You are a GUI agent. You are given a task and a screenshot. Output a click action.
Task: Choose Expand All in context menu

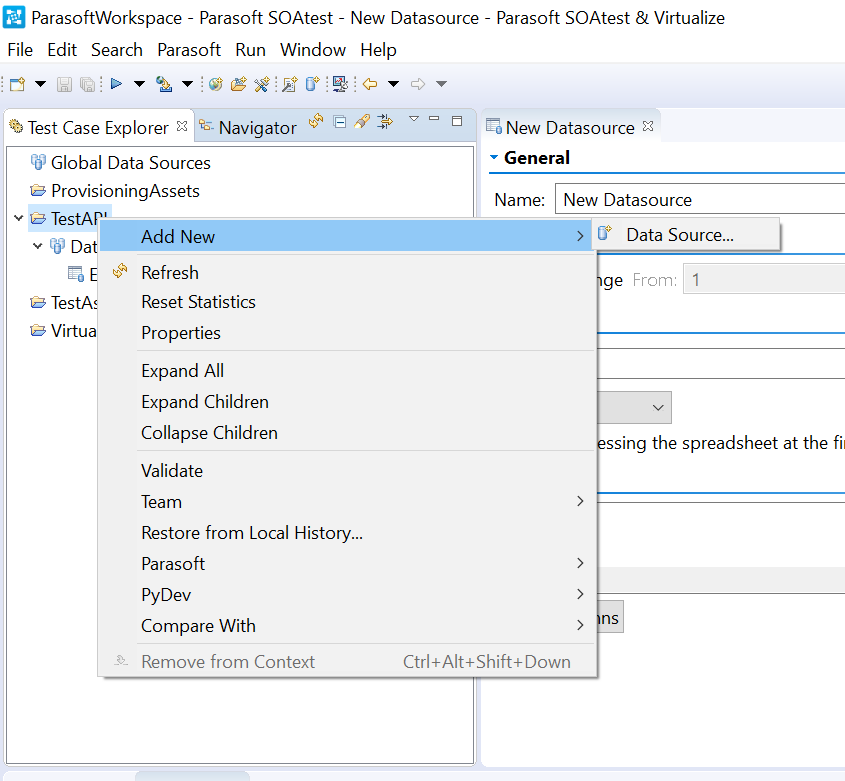click(x=348, y=371)
